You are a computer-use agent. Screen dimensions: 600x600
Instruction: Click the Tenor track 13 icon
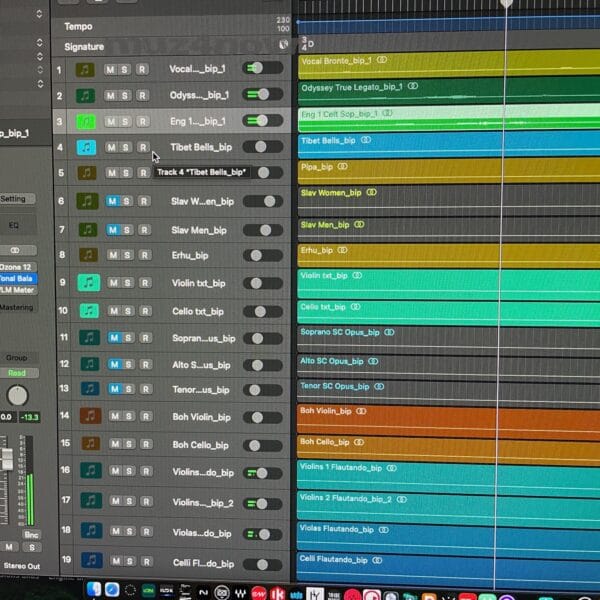coord(90,389)
